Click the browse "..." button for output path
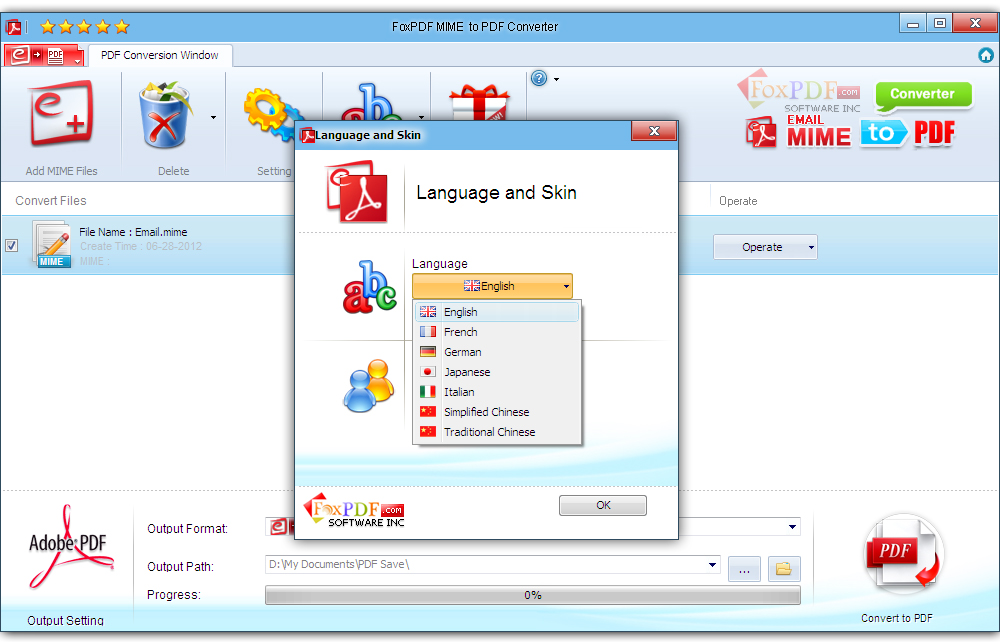This screenshot has width=1000, height=642. 744,569
